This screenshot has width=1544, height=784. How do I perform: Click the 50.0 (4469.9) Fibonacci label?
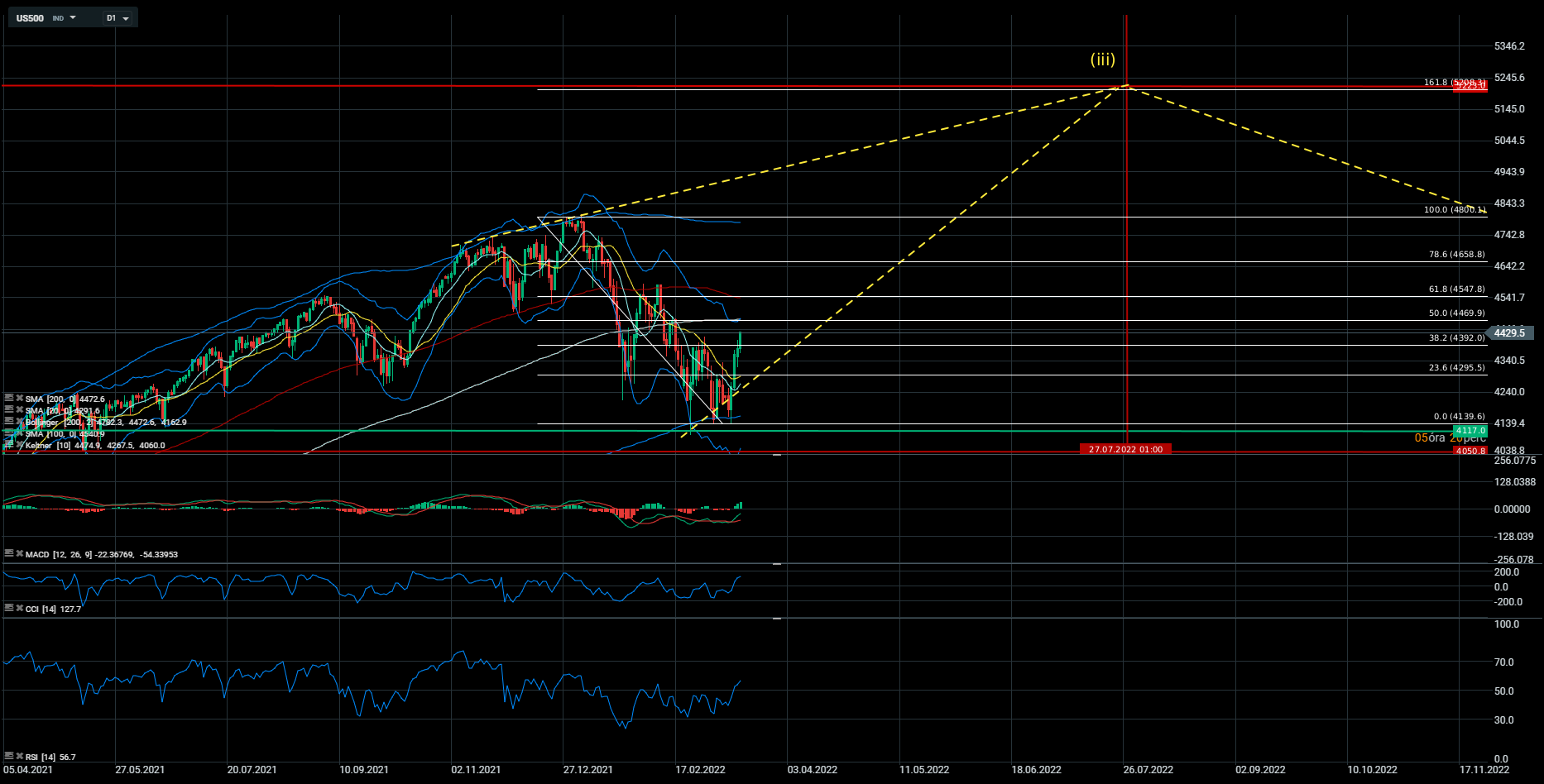[x=1456, y=313]
